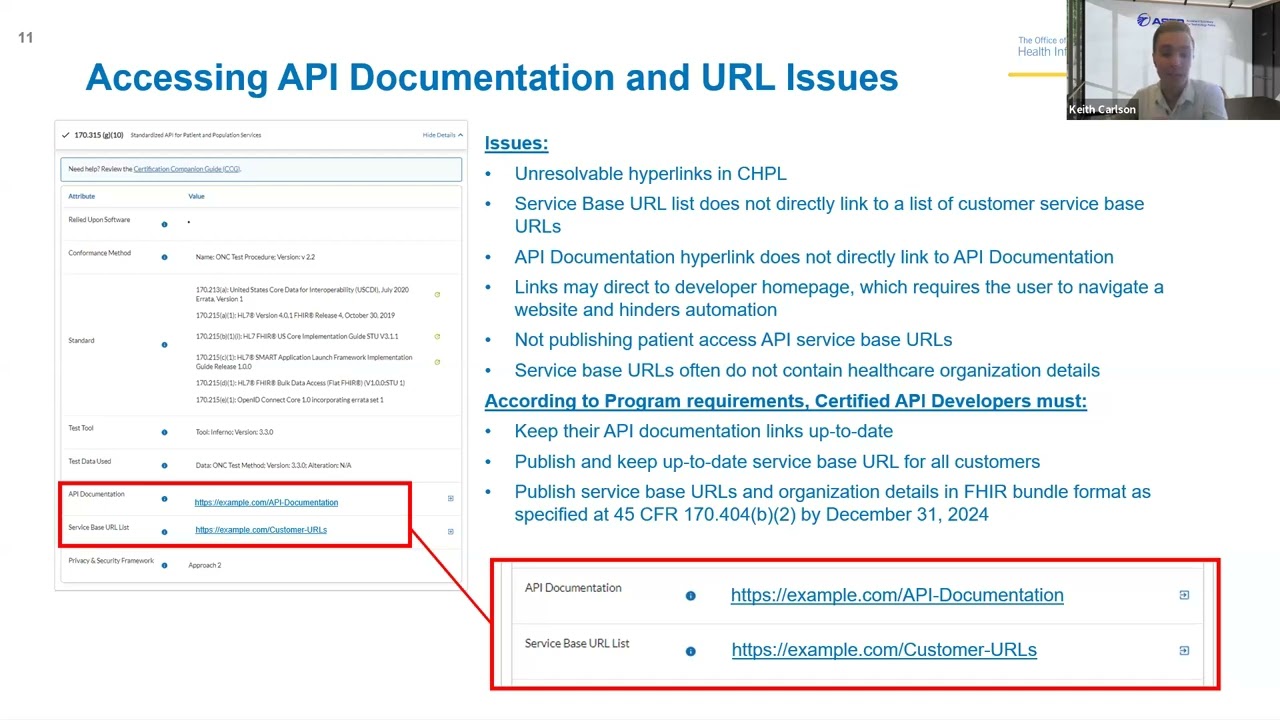
Task: Click small table's external-link icon on Service Base URL row
Action: (x=450, y=531)
